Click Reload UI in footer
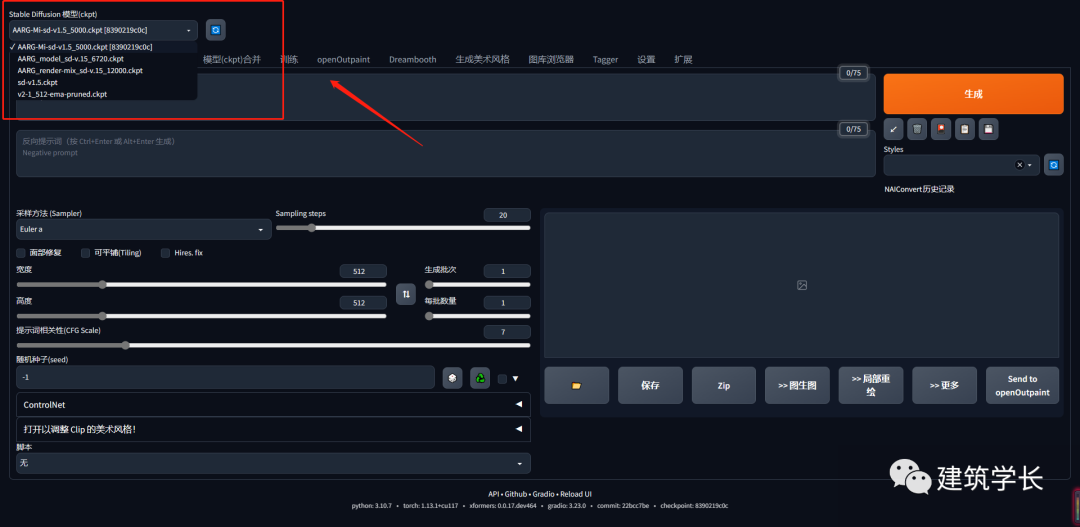Viewport: 1080px width, 527px height. [x=576, y=494]
